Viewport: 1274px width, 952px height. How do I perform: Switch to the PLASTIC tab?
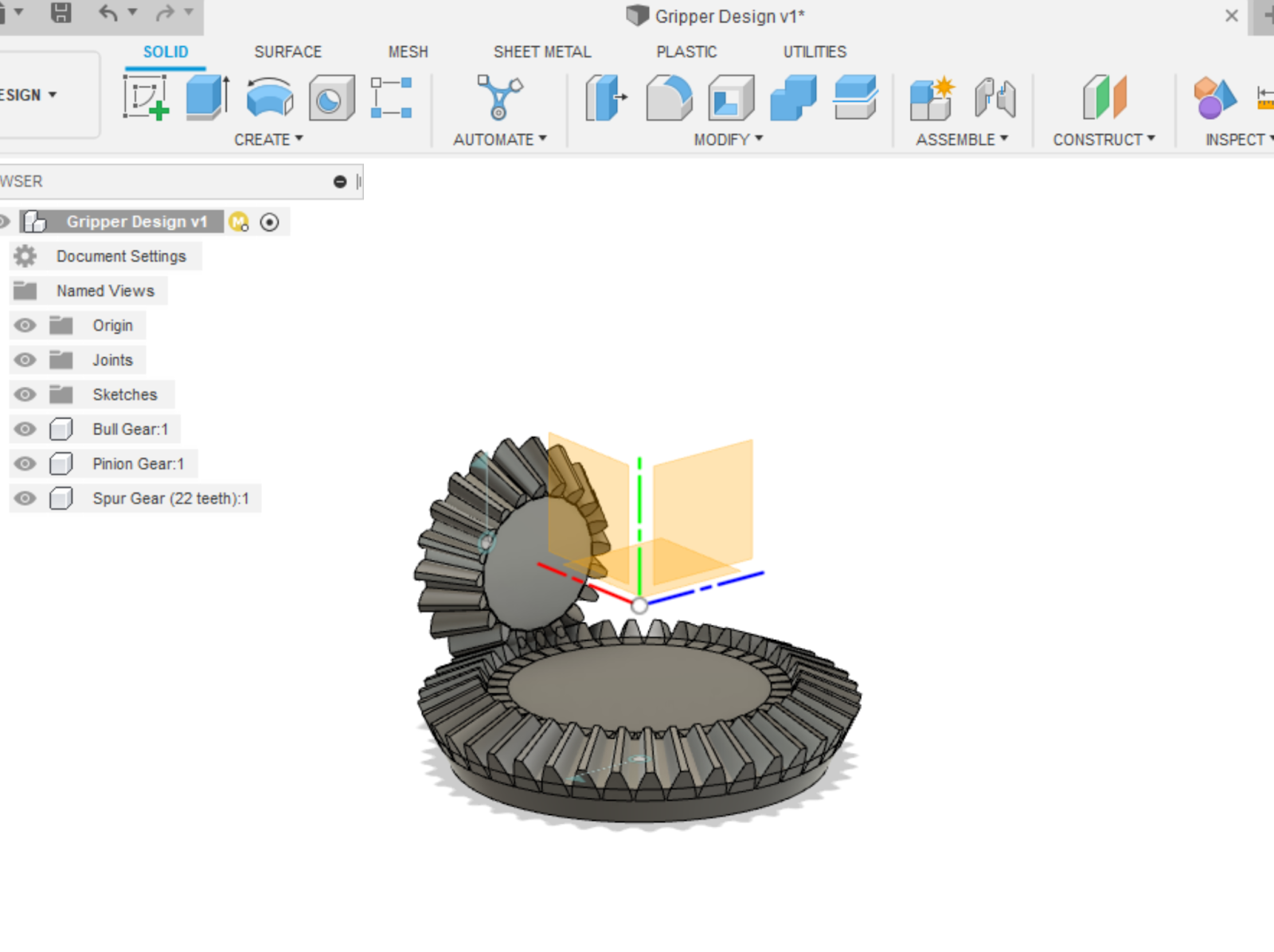pos(686,52)
